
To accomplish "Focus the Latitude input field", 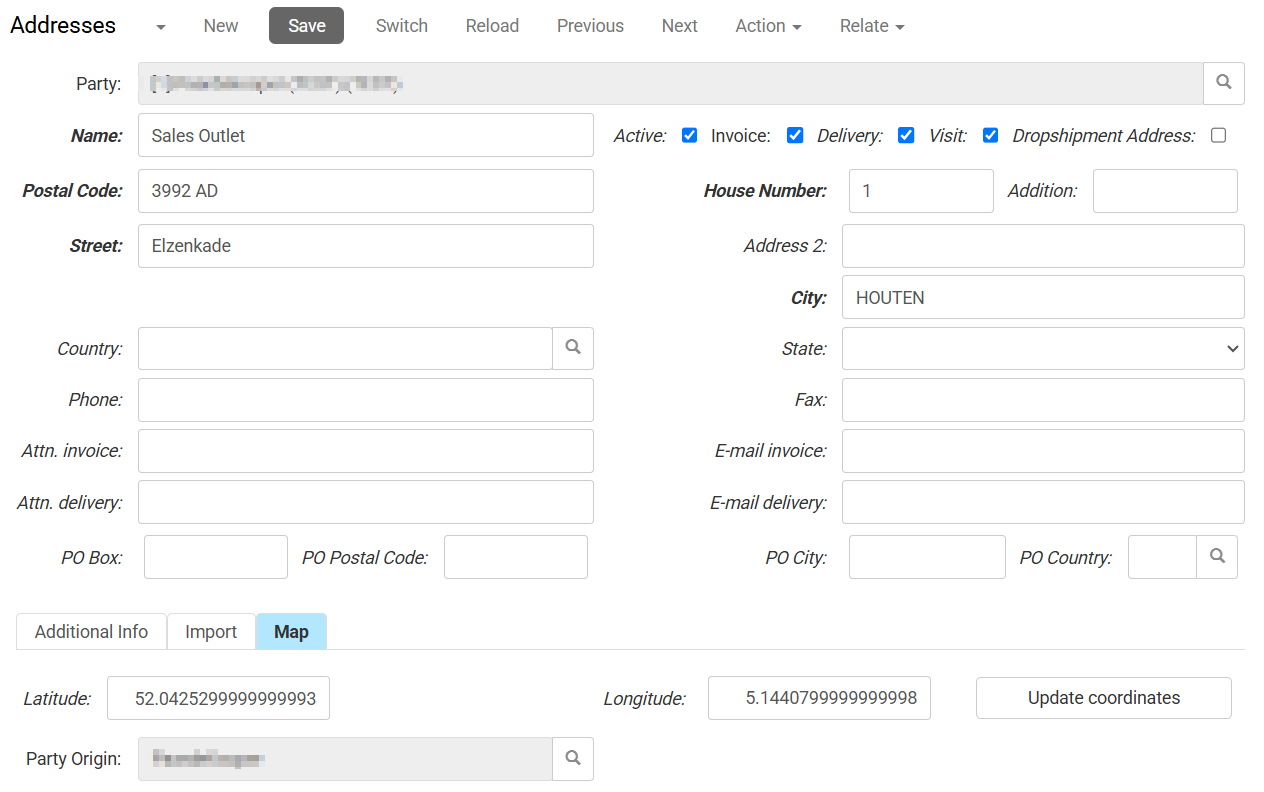I will click(x=218, y=698).
